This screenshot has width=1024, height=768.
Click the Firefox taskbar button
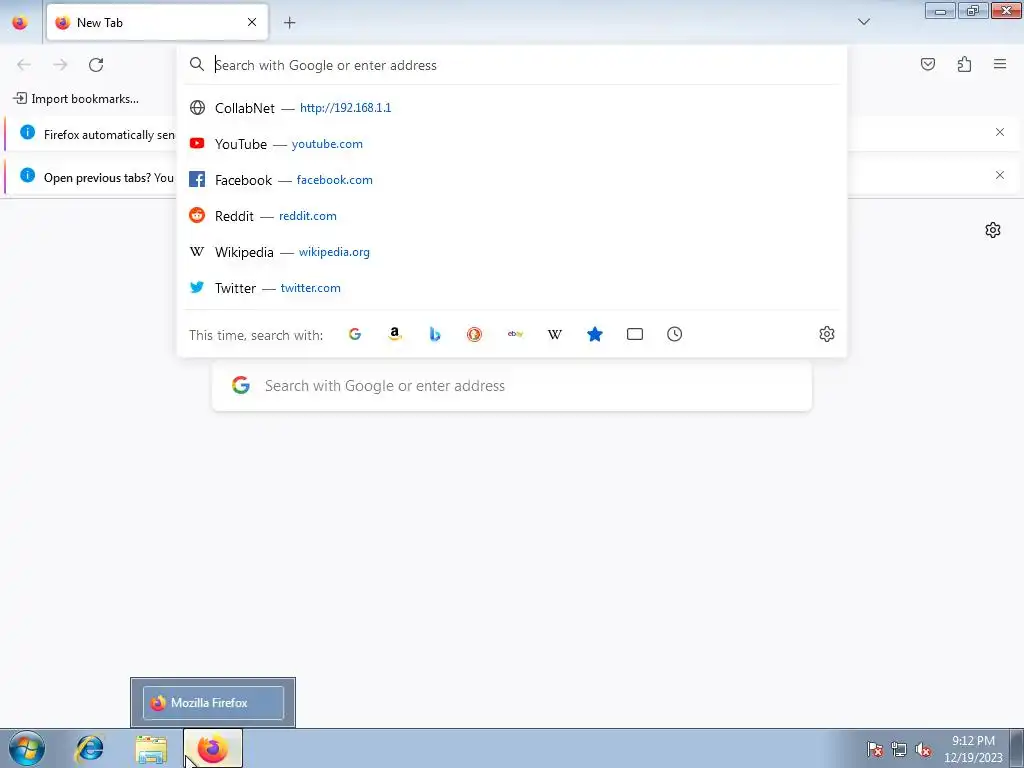click(x=213, y=748)
